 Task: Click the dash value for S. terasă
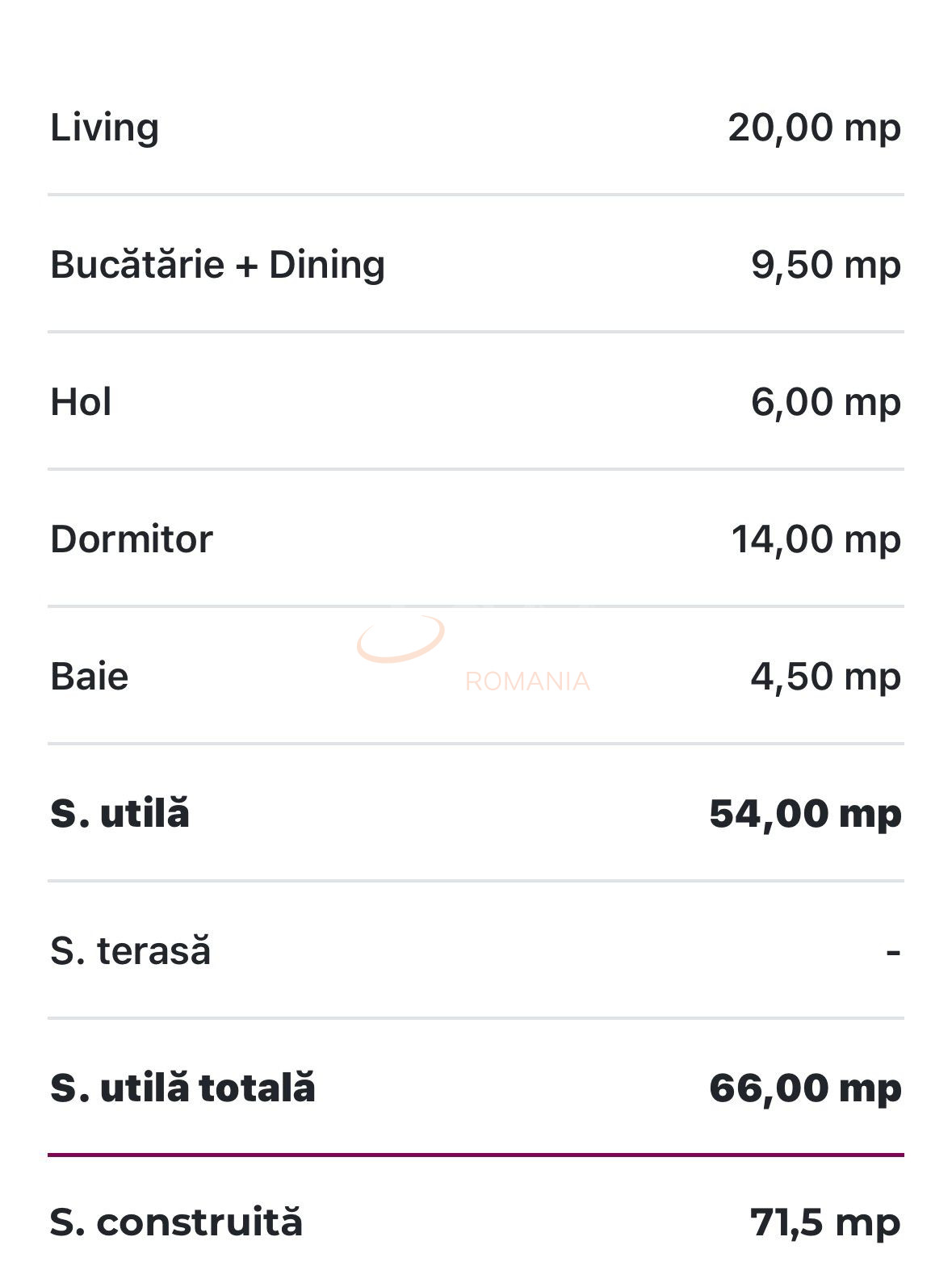pyautogui.click(x=893, y=953)
